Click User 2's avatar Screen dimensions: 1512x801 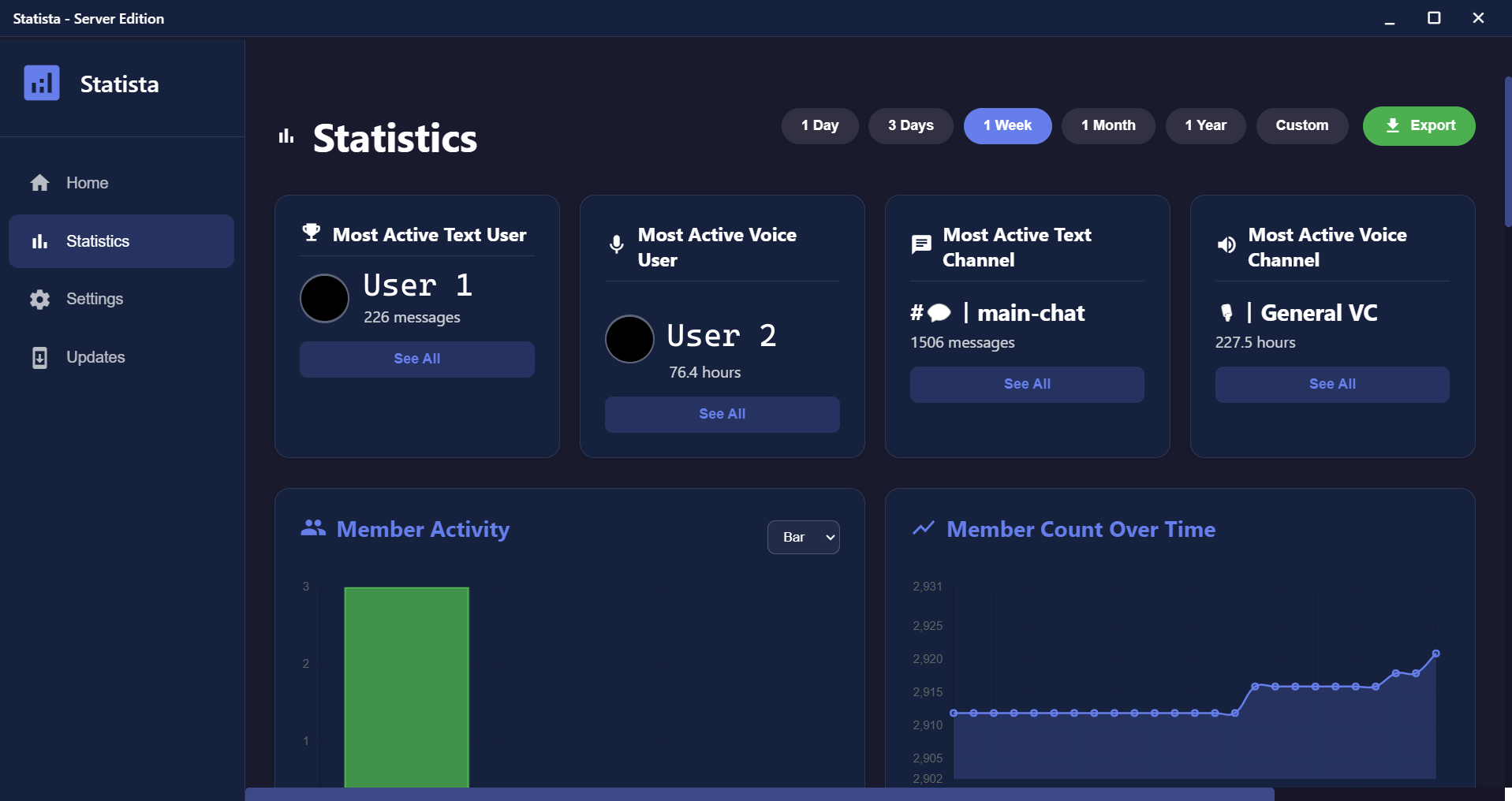click(x=629, y=339)
